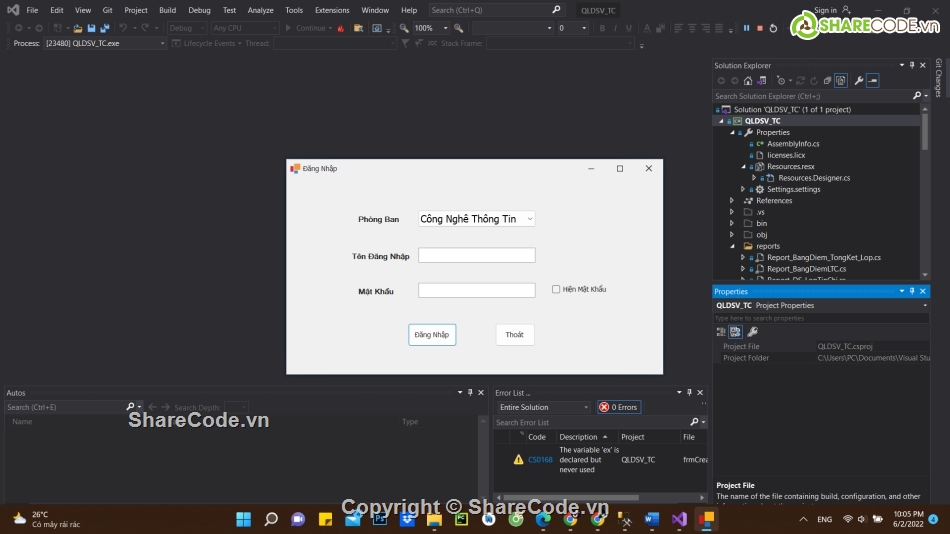Click the Stop Debugging icon in toolbar
950x534 pixels.
coord(760,28)
